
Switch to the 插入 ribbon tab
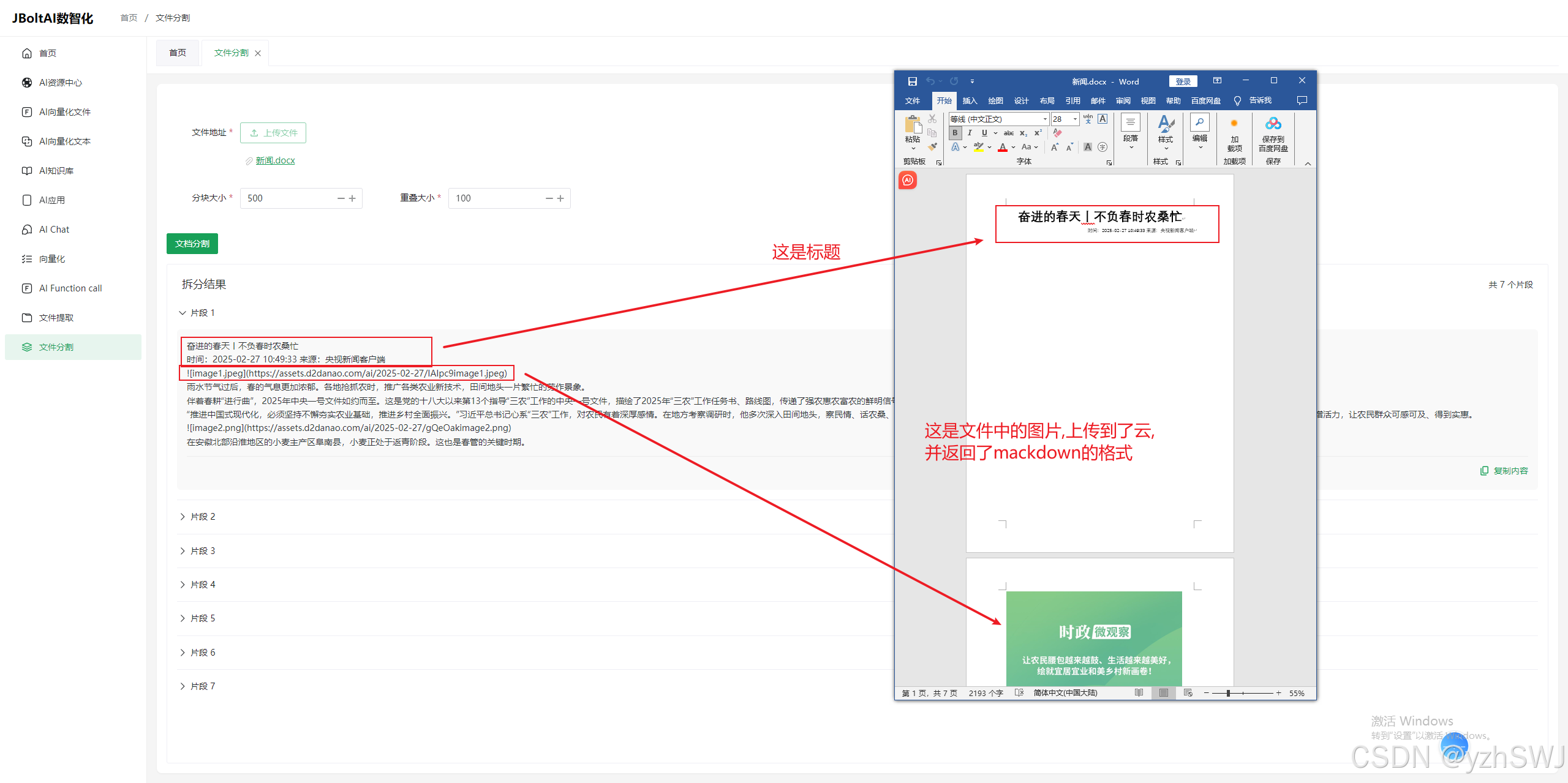[970, 100]
